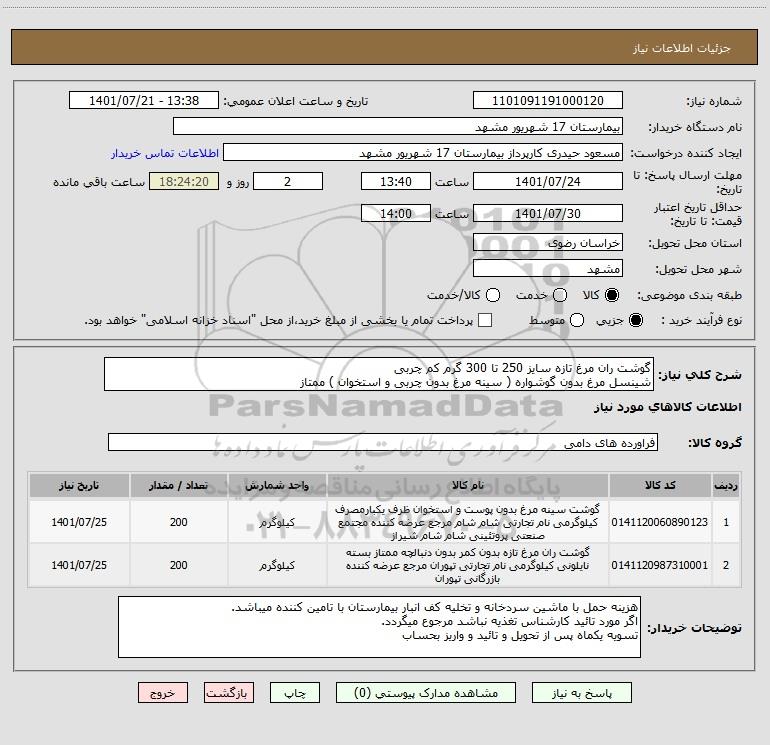Click the اطلاعات کالاهای مورد نیاز heading

tap(668, 407)
